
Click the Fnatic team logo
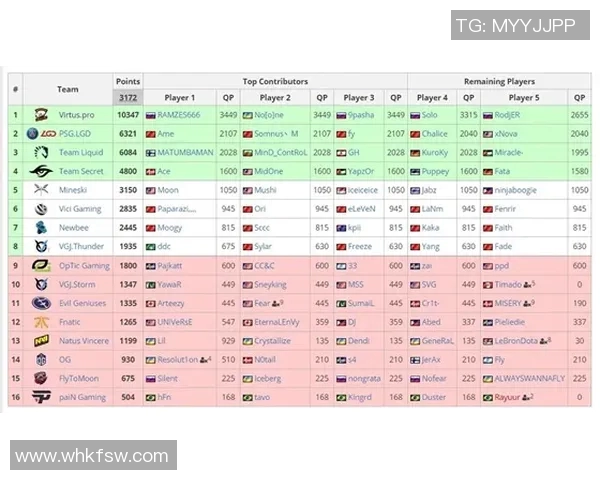pos(40,322)
